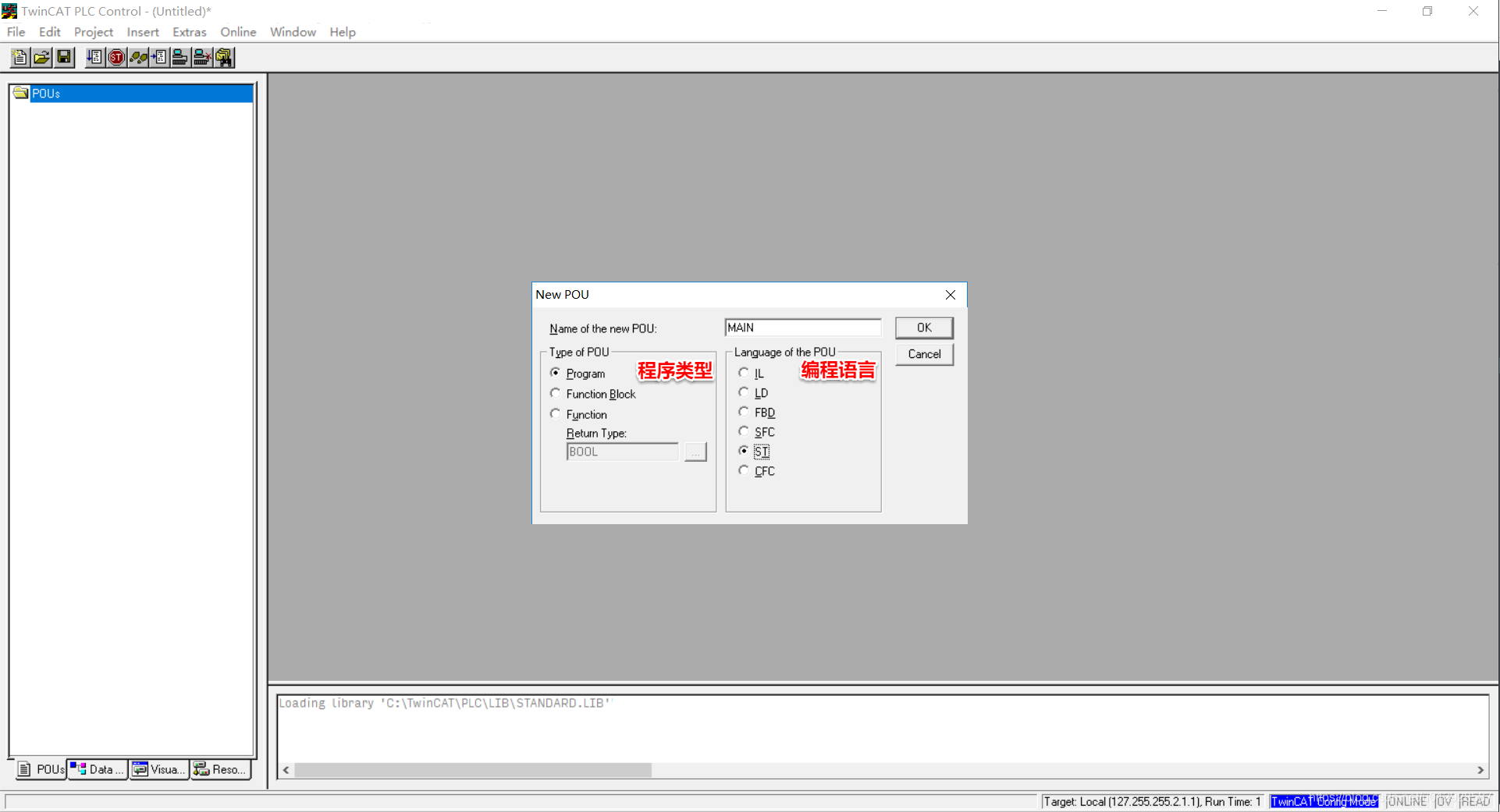Click the Loading library message line
The width and height of the screenshot is (1500, 812).
click(445, 704)
